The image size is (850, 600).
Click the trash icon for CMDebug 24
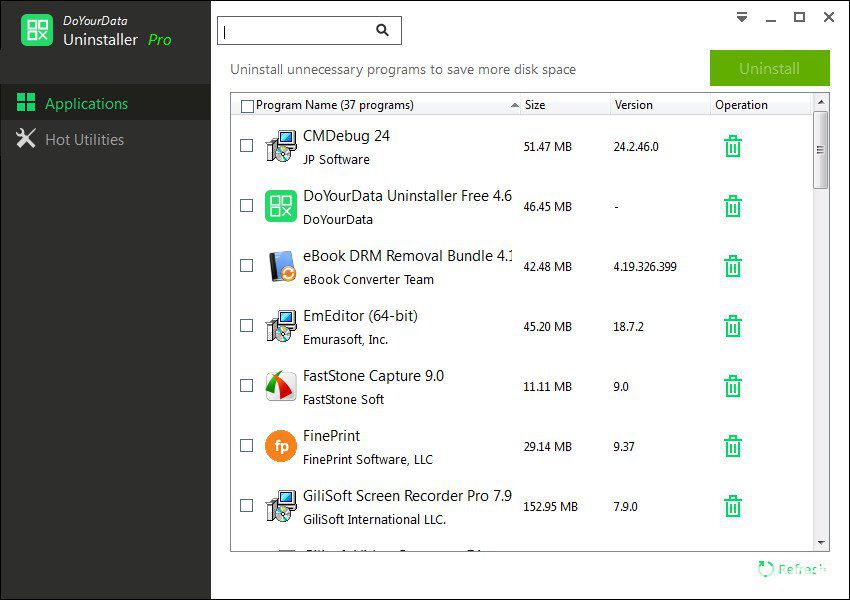732,146
